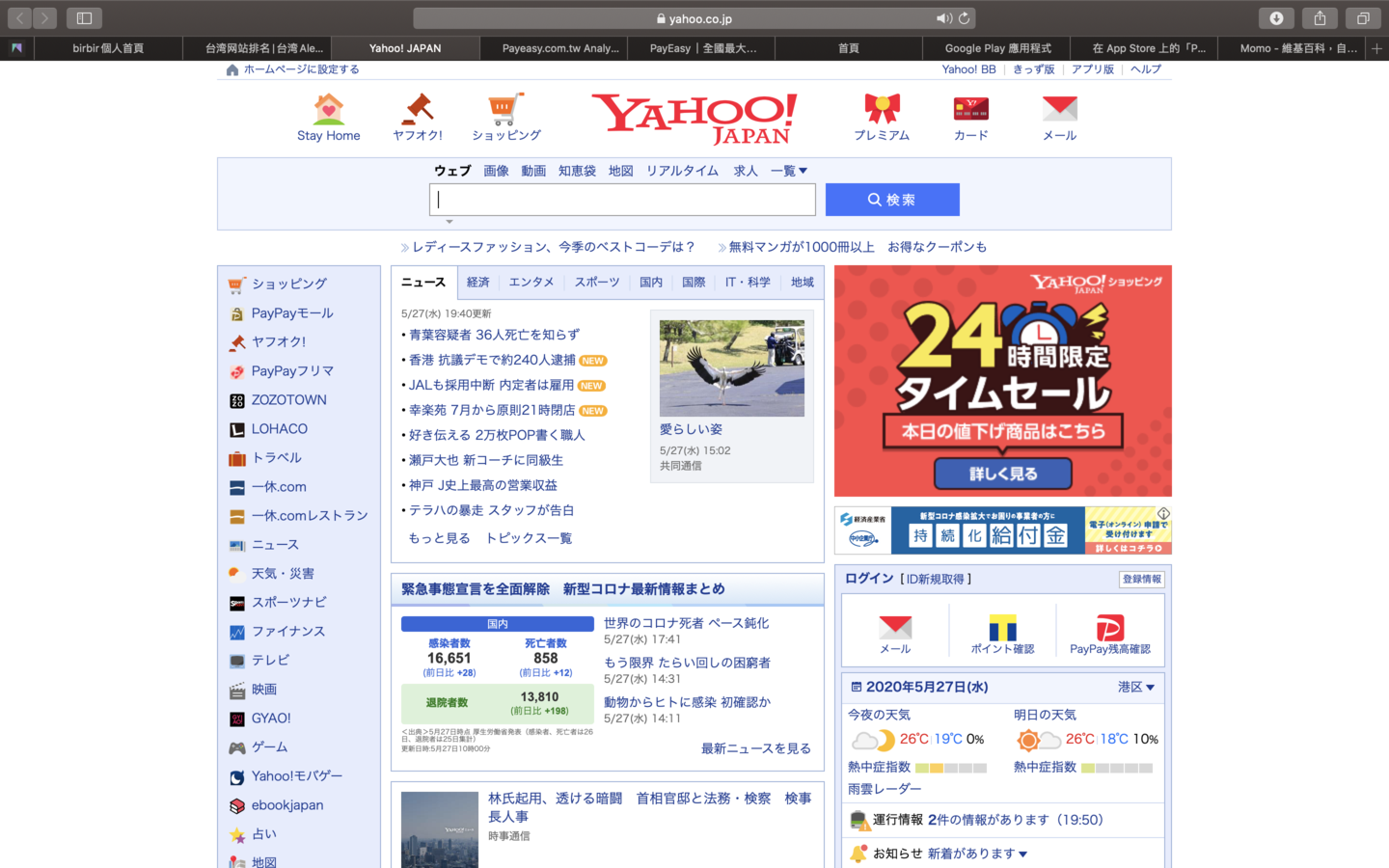Click the ZOZOTOWN sidebar icon
Viewport: 1389px width, 868px height.
pos(237,400)
